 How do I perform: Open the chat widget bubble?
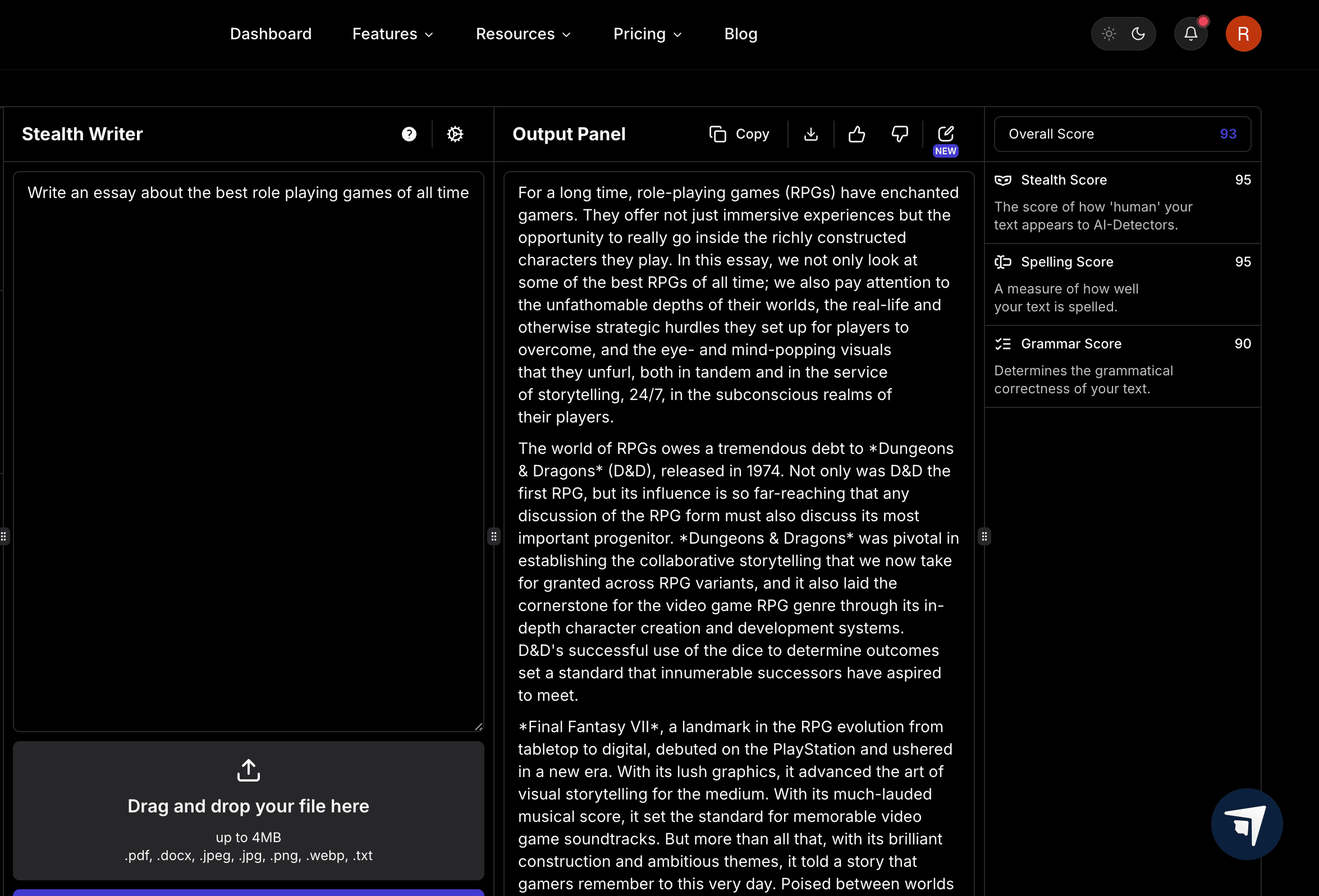[1247, 824]
